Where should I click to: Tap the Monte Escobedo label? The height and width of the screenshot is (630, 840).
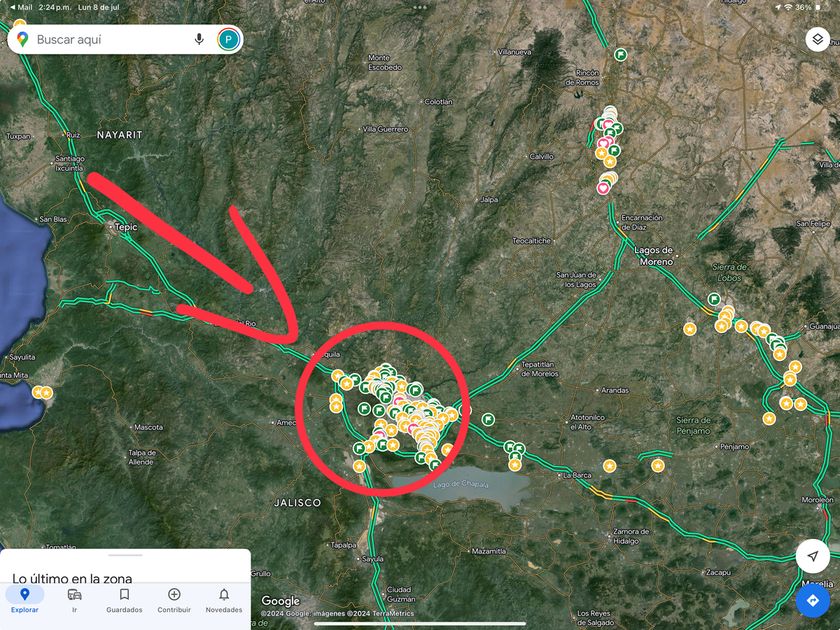385,62
